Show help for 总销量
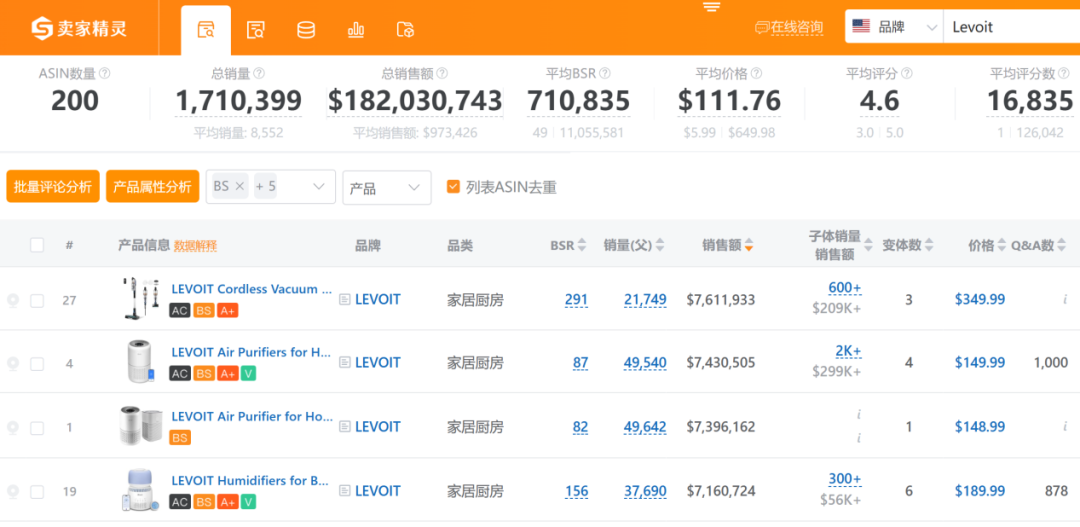The image size is (1080, 527). 259,73
